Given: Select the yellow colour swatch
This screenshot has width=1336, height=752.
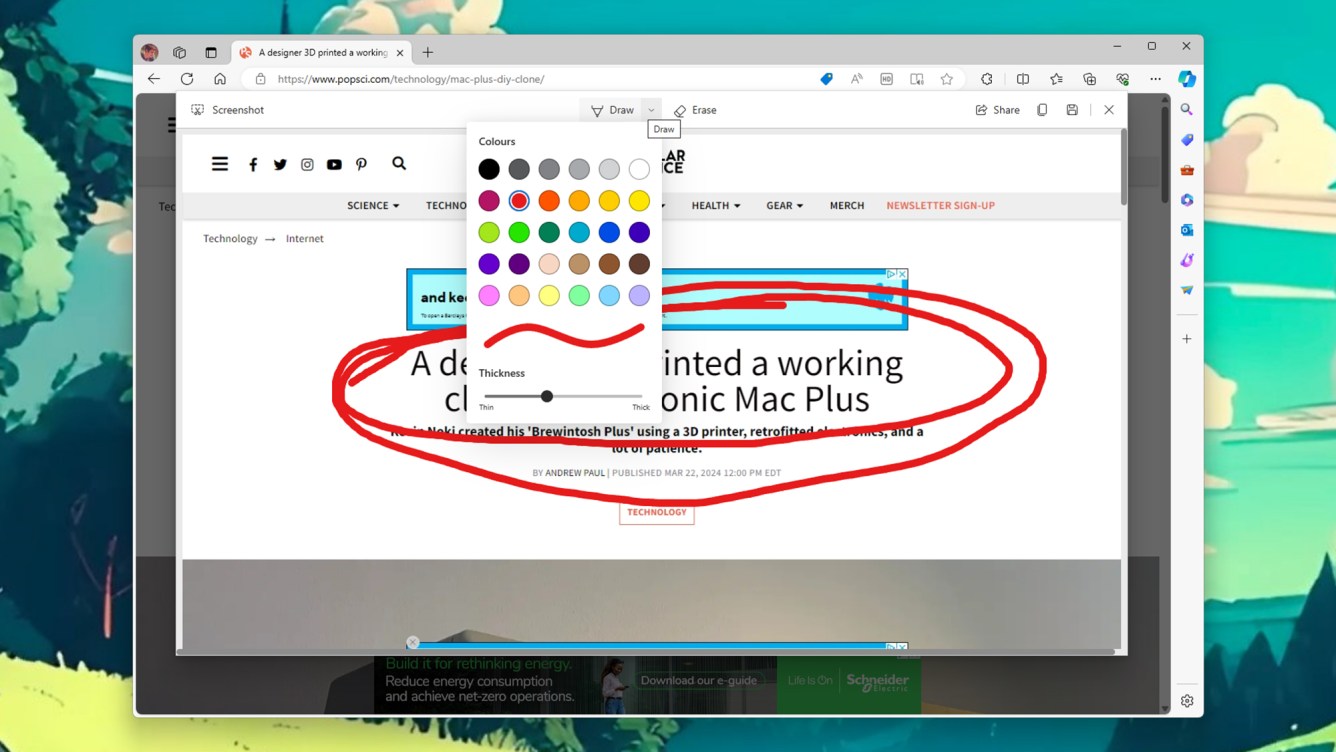Looking at the screenshot, I should [639, 201].
